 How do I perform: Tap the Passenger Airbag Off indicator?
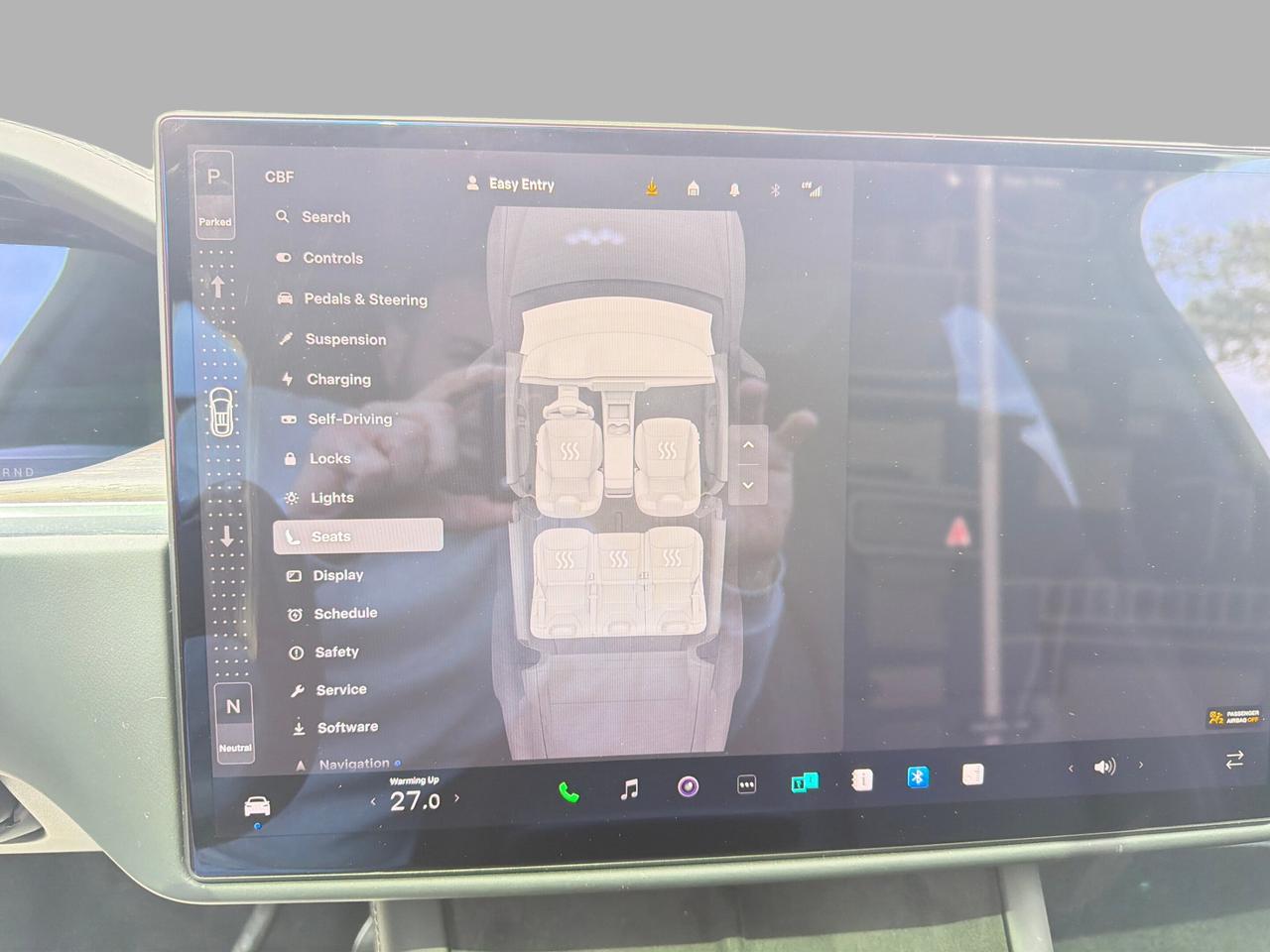point(1234,717)
